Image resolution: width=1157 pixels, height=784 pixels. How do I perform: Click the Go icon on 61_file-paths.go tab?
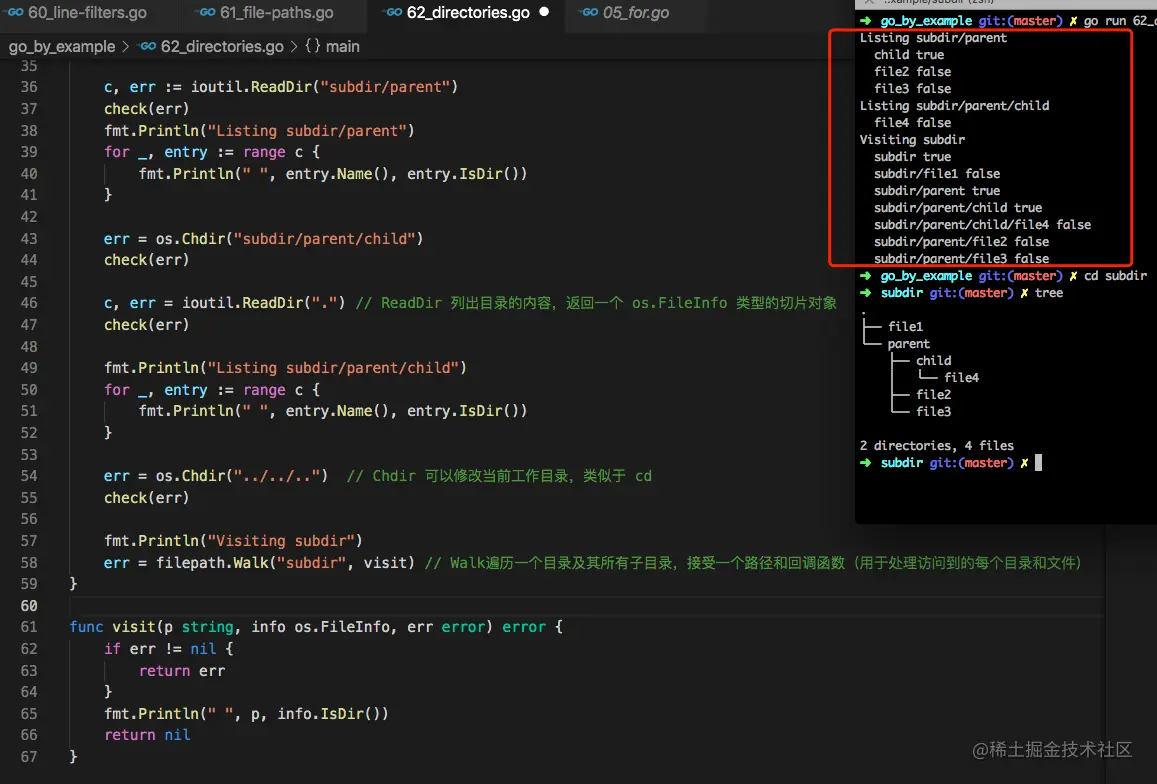tap(208, 13)
